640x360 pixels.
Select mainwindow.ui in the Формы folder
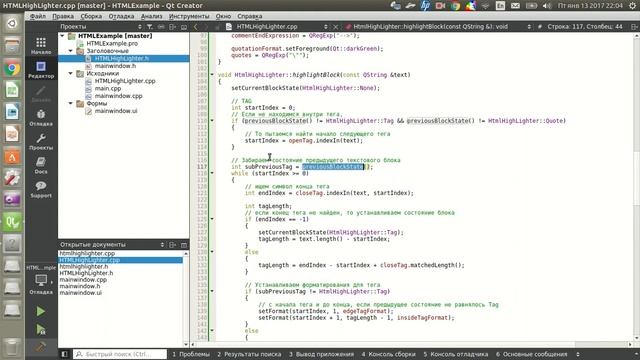pyautogui.click(x=116, y=111)
